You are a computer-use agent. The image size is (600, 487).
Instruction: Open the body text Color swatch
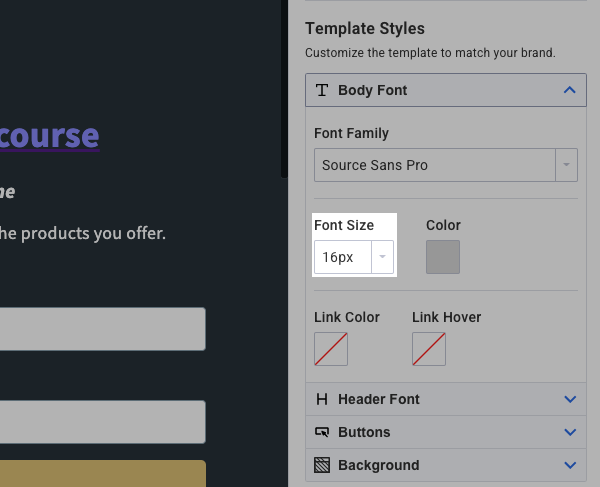443,257
